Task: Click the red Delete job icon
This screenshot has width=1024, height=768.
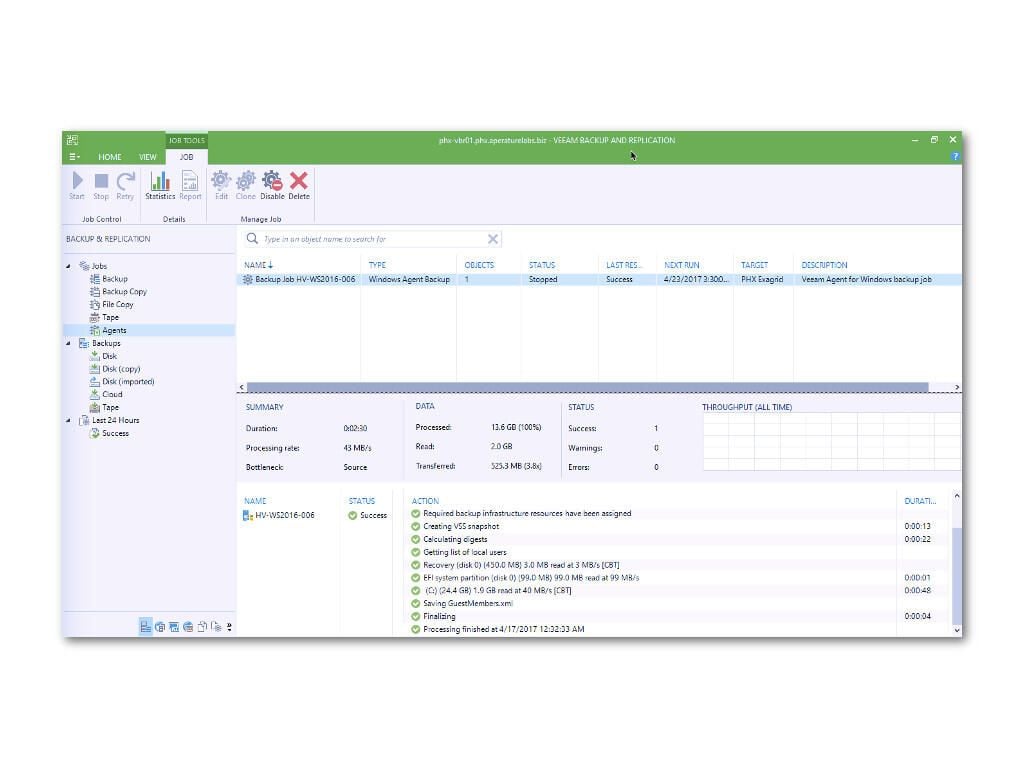Action: pyautogui.click(x=299, y=181)
